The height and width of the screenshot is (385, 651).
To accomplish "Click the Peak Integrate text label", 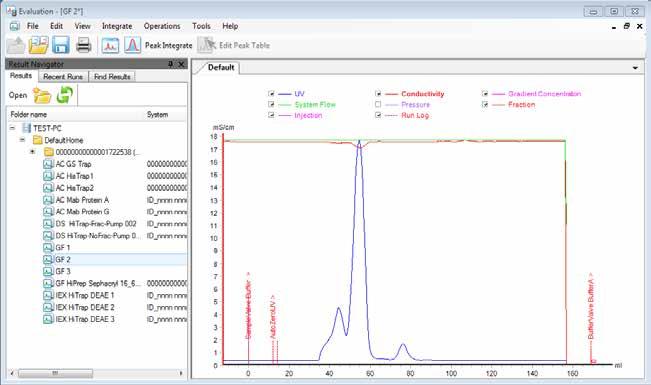I will pyautogui.click(x=169, y=46).
